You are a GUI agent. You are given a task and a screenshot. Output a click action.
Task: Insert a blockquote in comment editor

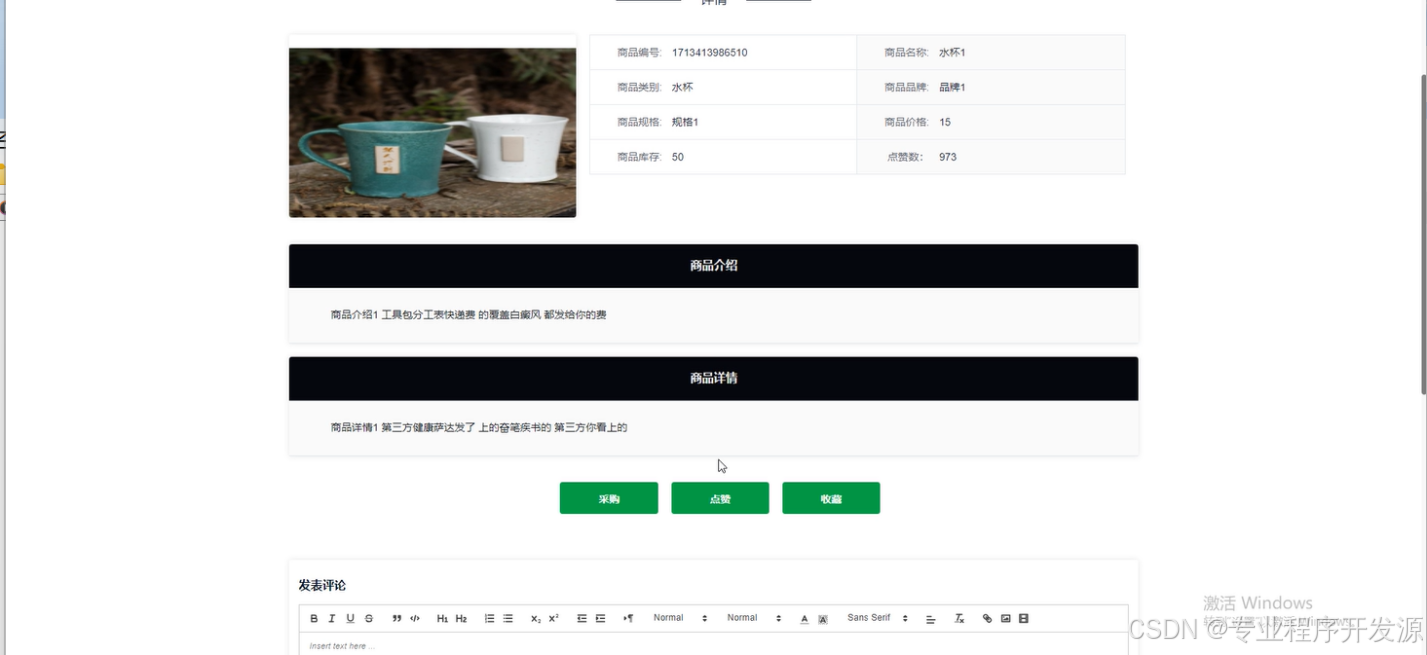[x=397, y=619]
